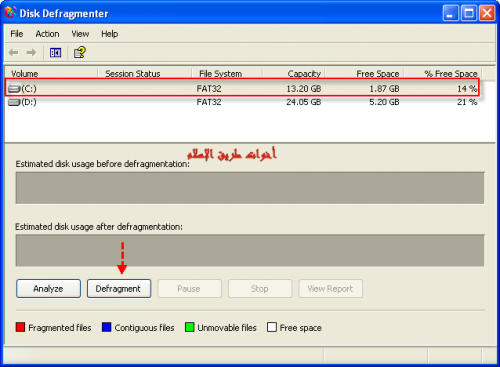Image resolution: width=500 pixels, height=367 pixels.
Task: Open the View menu
Action: pyautogui.click(x=80, y=34)
